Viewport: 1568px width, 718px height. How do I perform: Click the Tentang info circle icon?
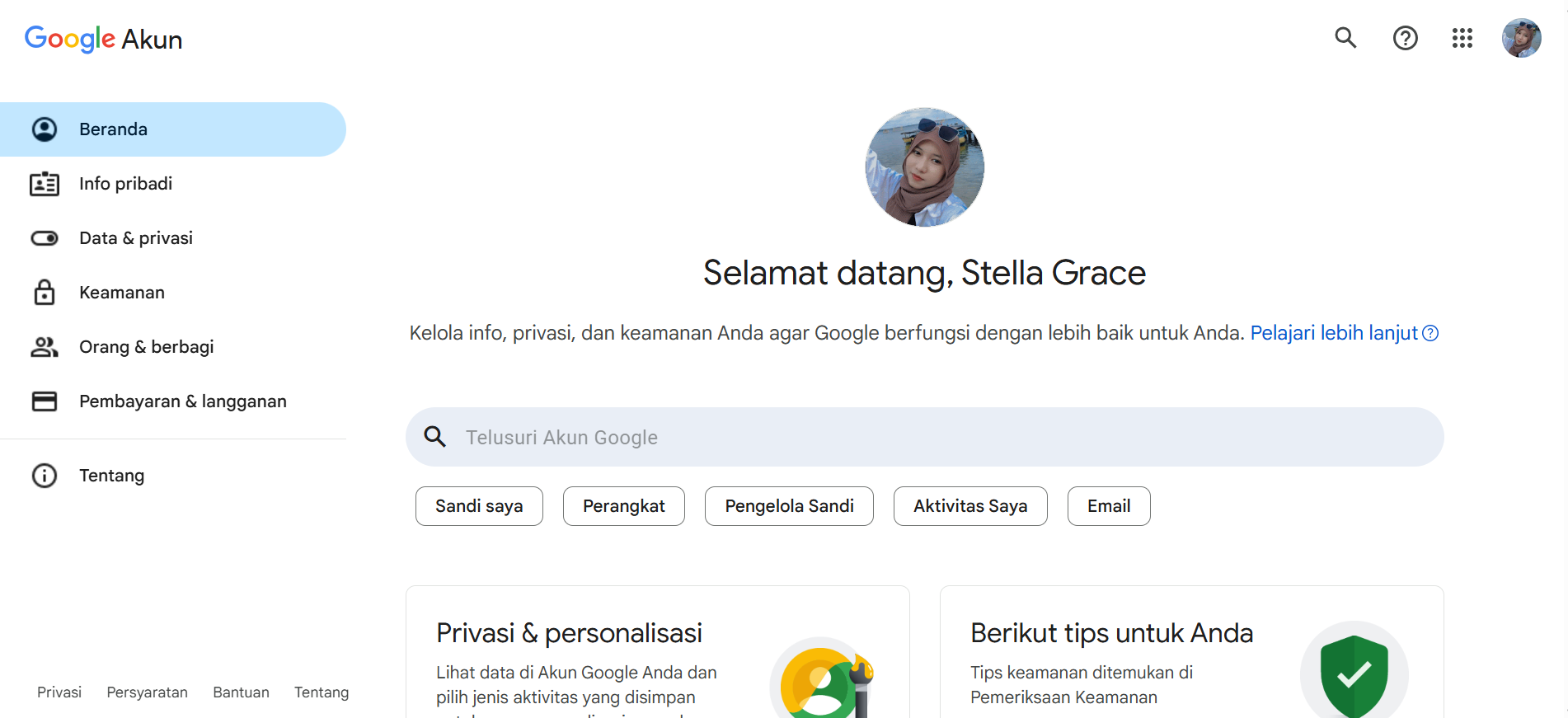click(45, 476)
